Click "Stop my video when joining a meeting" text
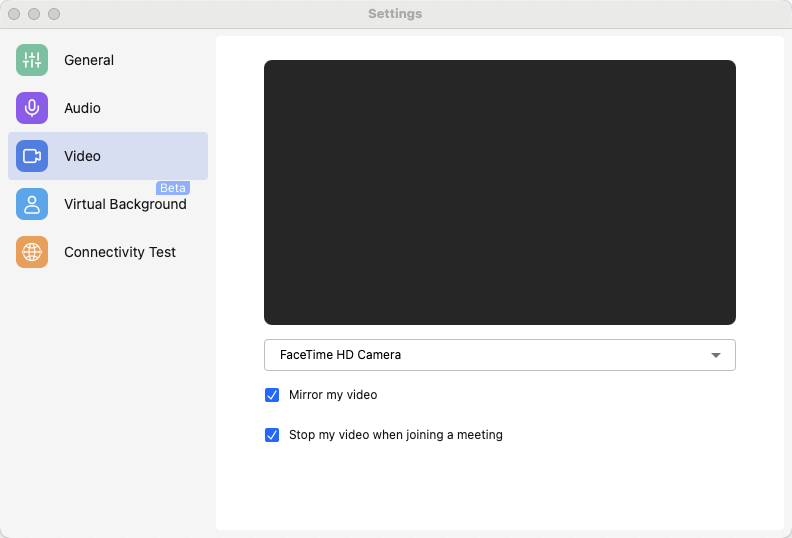Viewport: 792px width, 538px height. point(396,435)
